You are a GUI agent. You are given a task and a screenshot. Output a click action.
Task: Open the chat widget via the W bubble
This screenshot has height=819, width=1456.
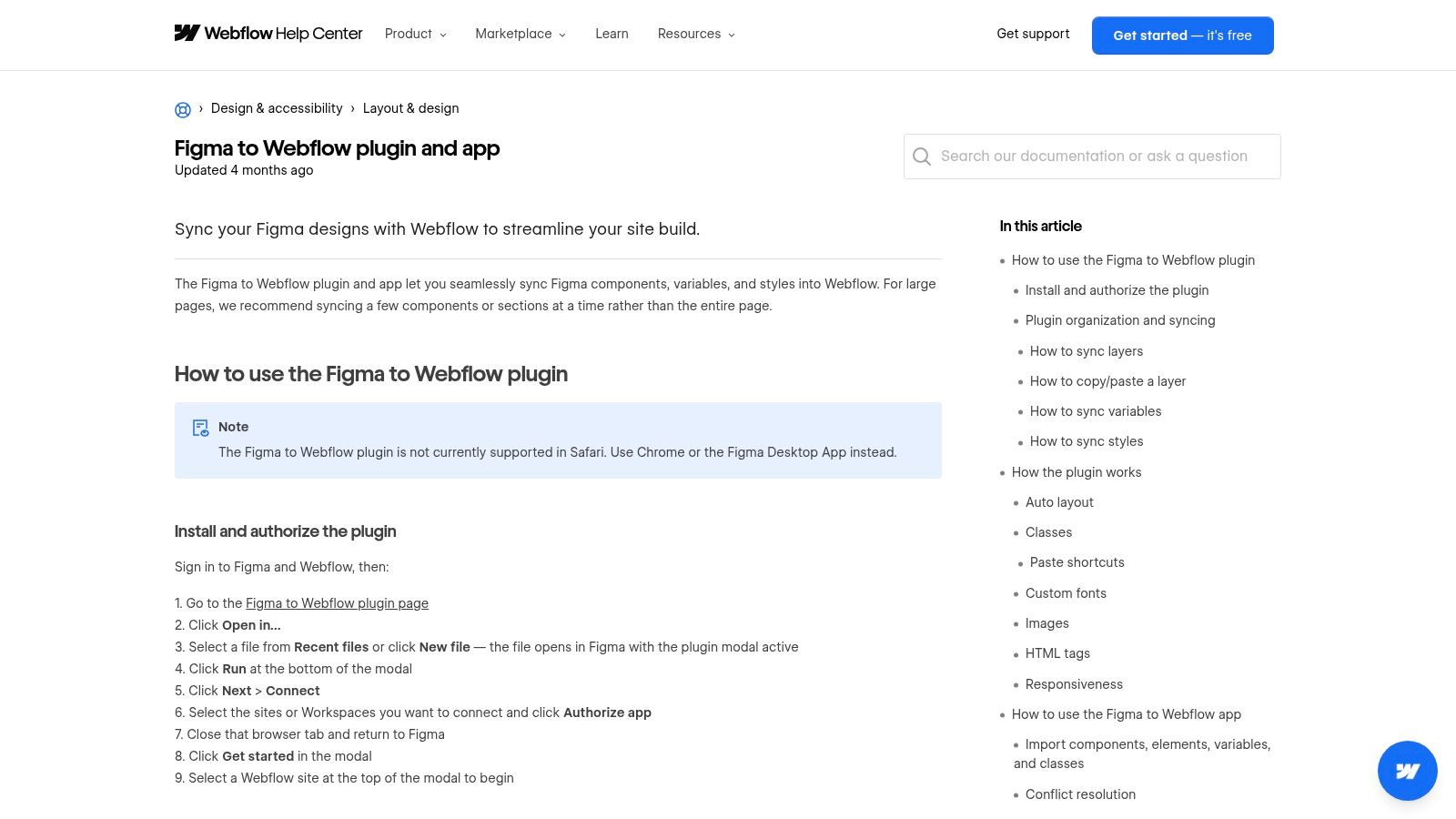click(1407, 770)
